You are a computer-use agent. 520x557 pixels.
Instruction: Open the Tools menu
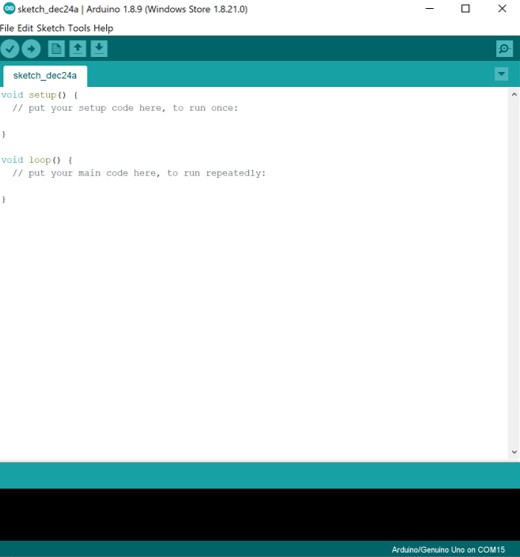coord(79,28)
